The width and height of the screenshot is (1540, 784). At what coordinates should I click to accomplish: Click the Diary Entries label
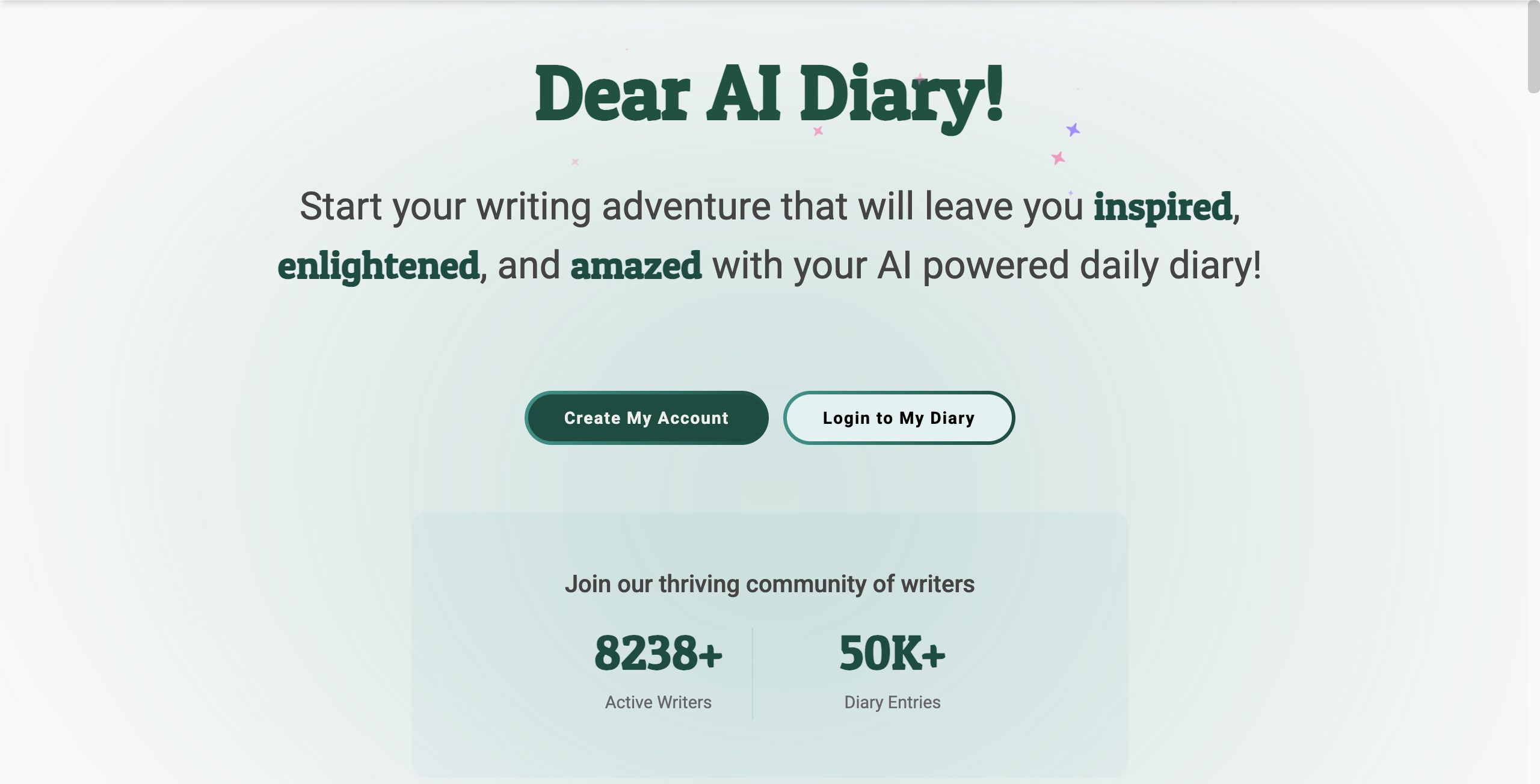tap(892, 702)
